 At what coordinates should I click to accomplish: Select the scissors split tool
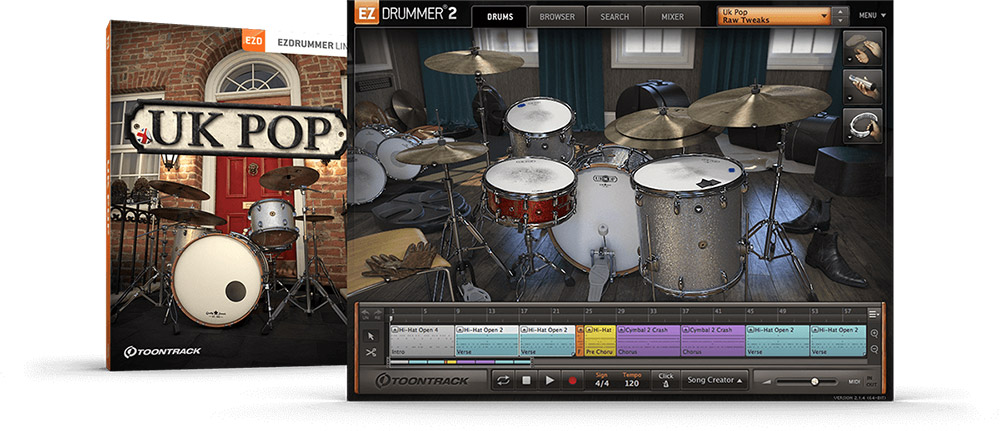click(371, 352)
